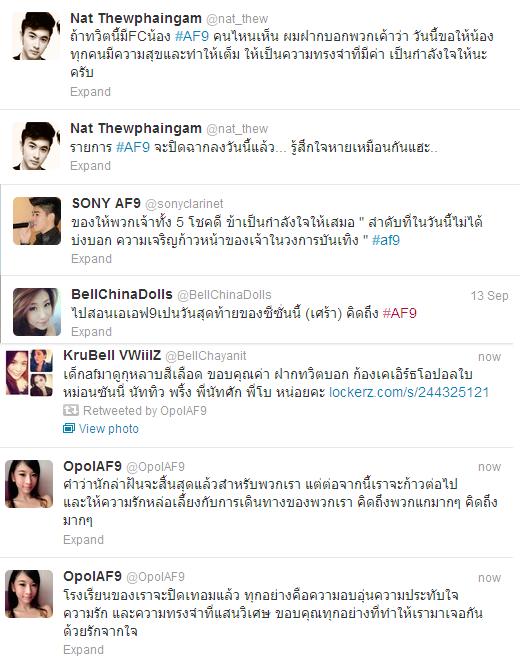Image resolution: width=520 pixels, height=665 pixels.
Task: Click the #af9 hashtag in SONY AF9's tweet
Action: [x=386, y=240]
